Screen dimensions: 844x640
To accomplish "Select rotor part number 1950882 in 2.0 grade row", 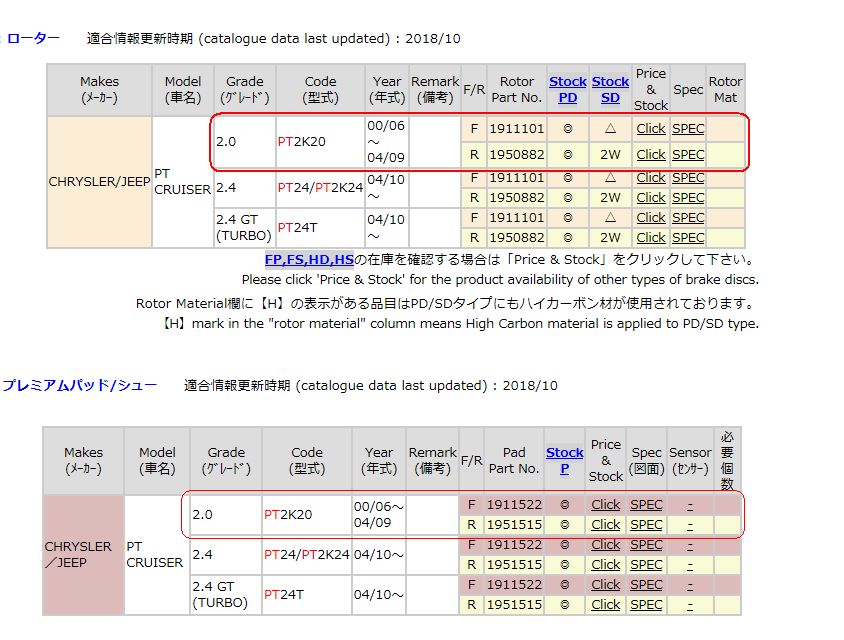I will tap(517, 154).
